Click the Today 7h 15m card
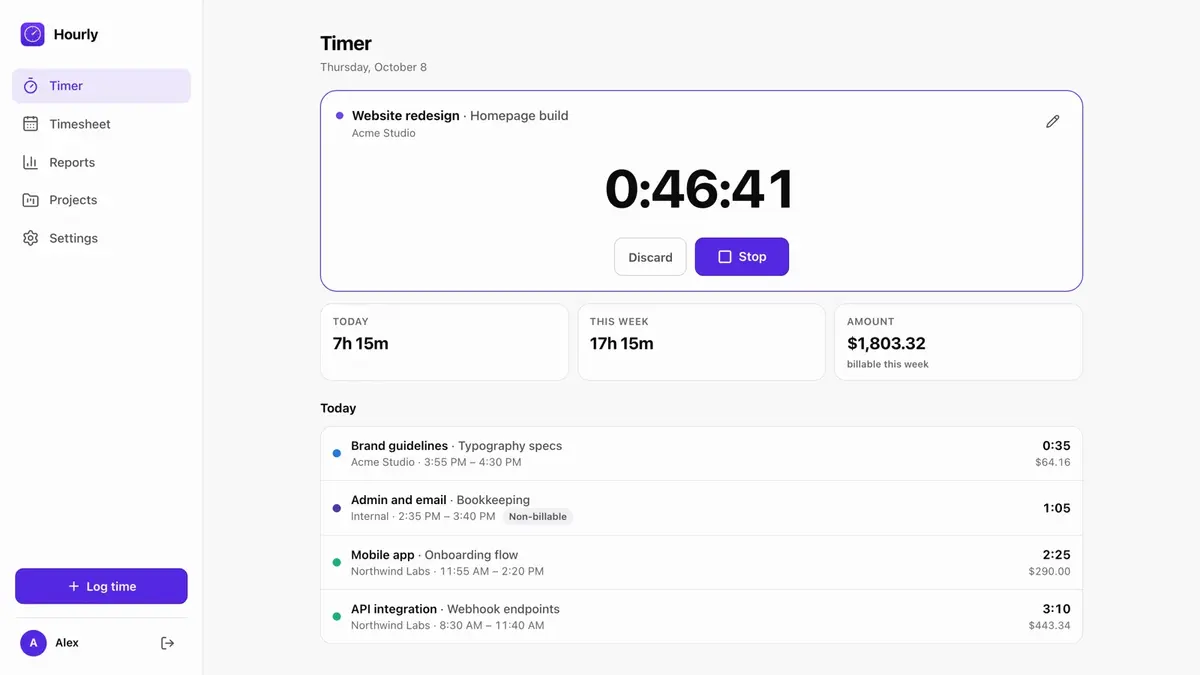The height and width of the screenshot is (675, 1200). [x=444, y=342]
